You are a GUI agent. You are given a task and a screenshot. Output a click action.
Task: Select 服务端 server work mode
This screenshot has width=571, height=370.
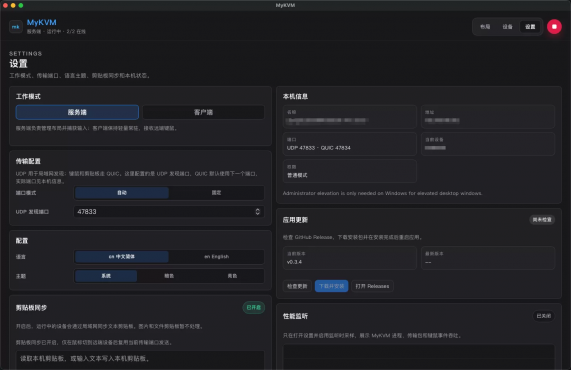click(77, 112)
